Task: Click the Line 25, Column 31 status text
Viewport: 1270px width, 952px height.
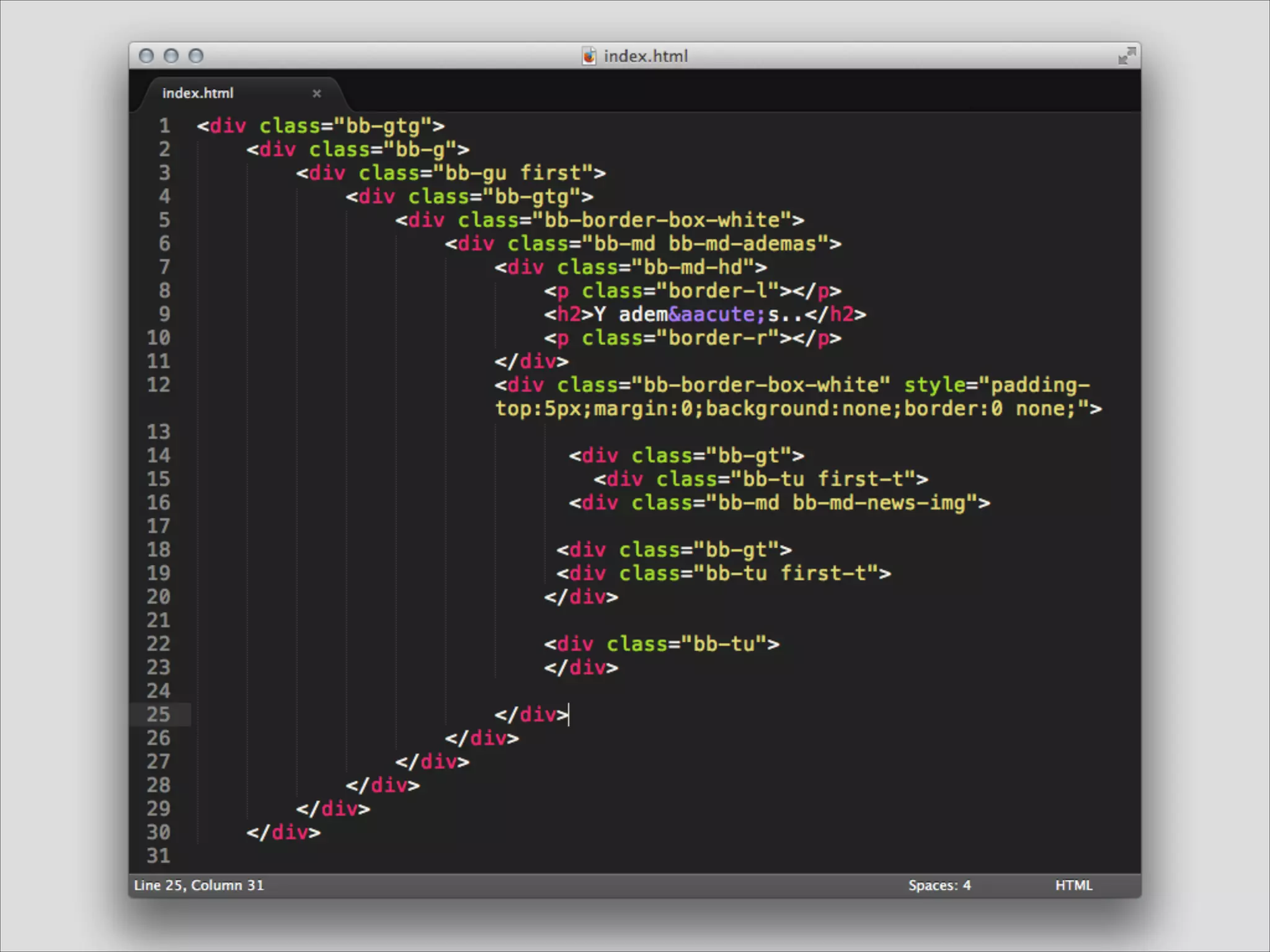Action: click(199, 885)
